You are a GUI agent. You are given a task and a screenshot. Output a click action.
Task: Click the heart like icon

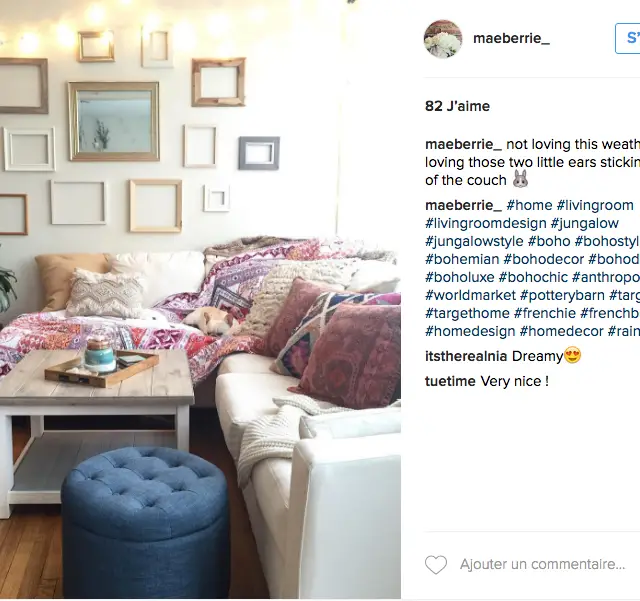coord(436,565)
